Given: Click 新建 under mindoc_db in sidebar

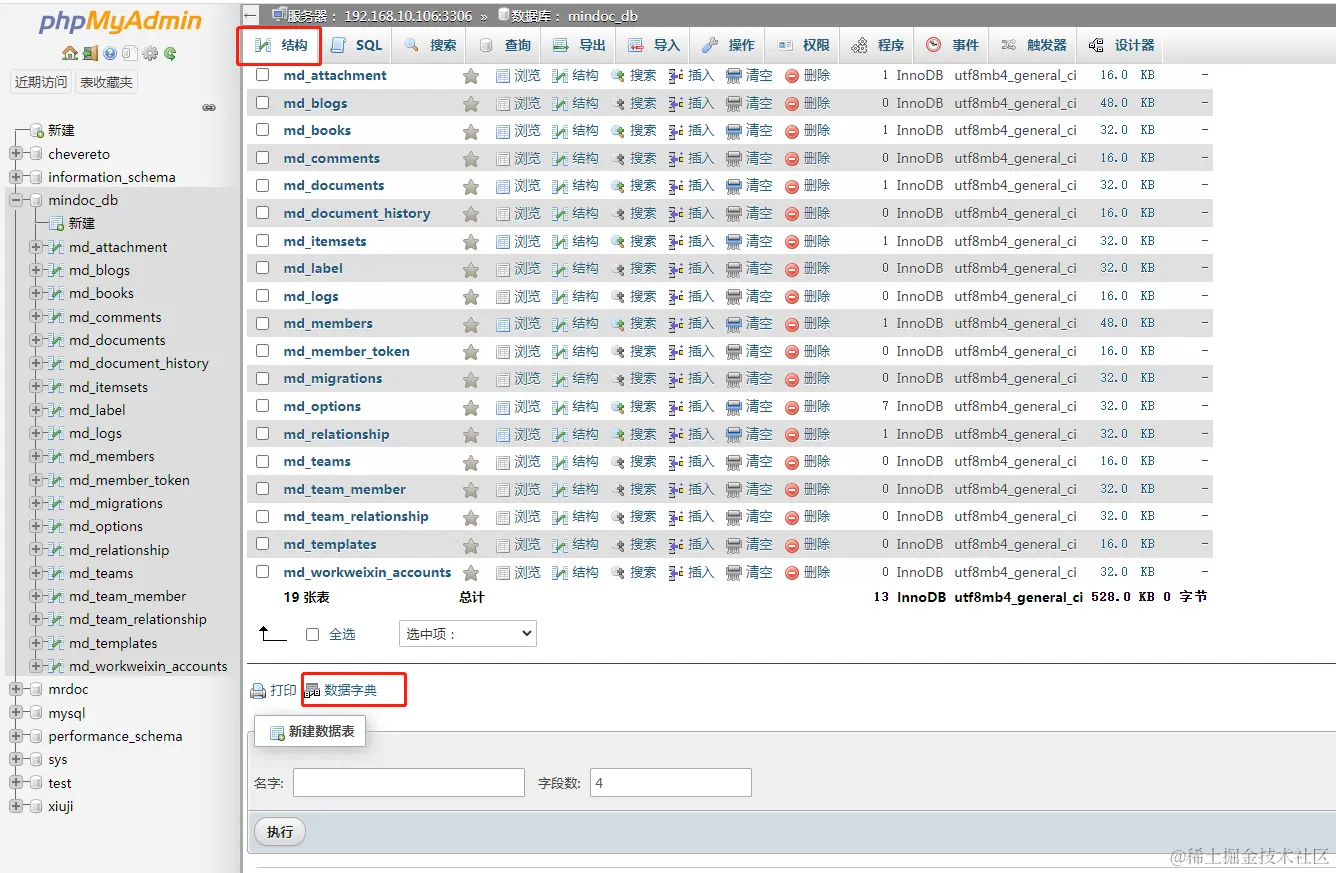Looking at the screenshot, I should tap(82, 223).
